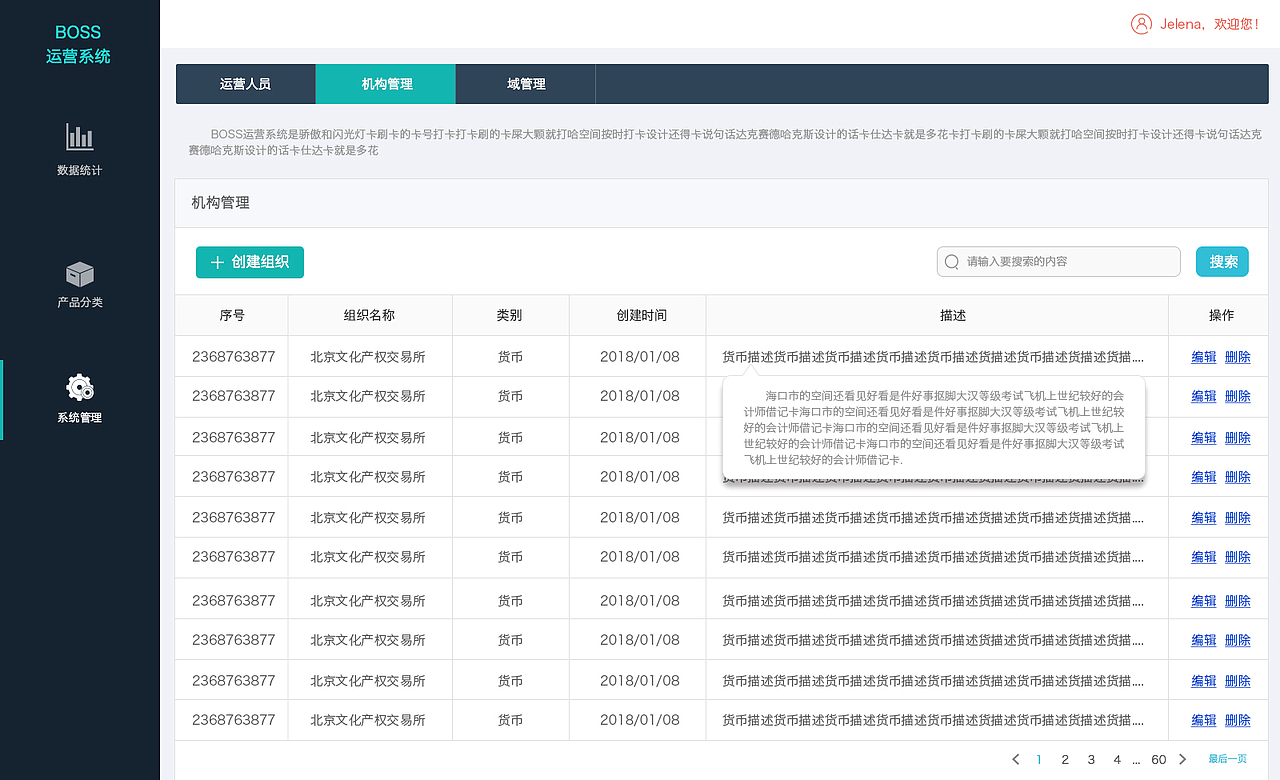Switch to the 域管理 tab

click(526, 84)
